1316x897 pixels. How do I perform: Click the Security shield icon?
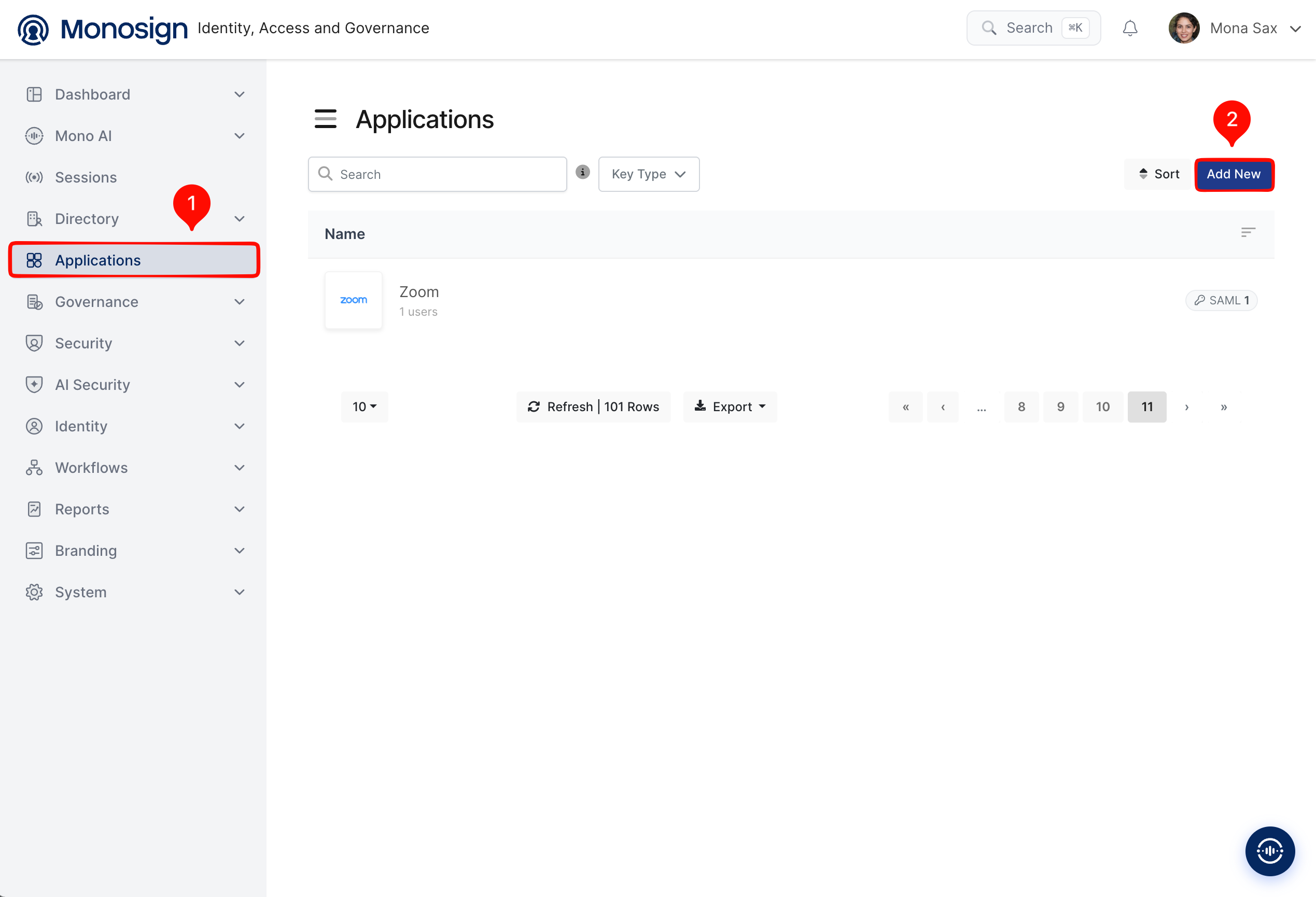pos(34,343)
